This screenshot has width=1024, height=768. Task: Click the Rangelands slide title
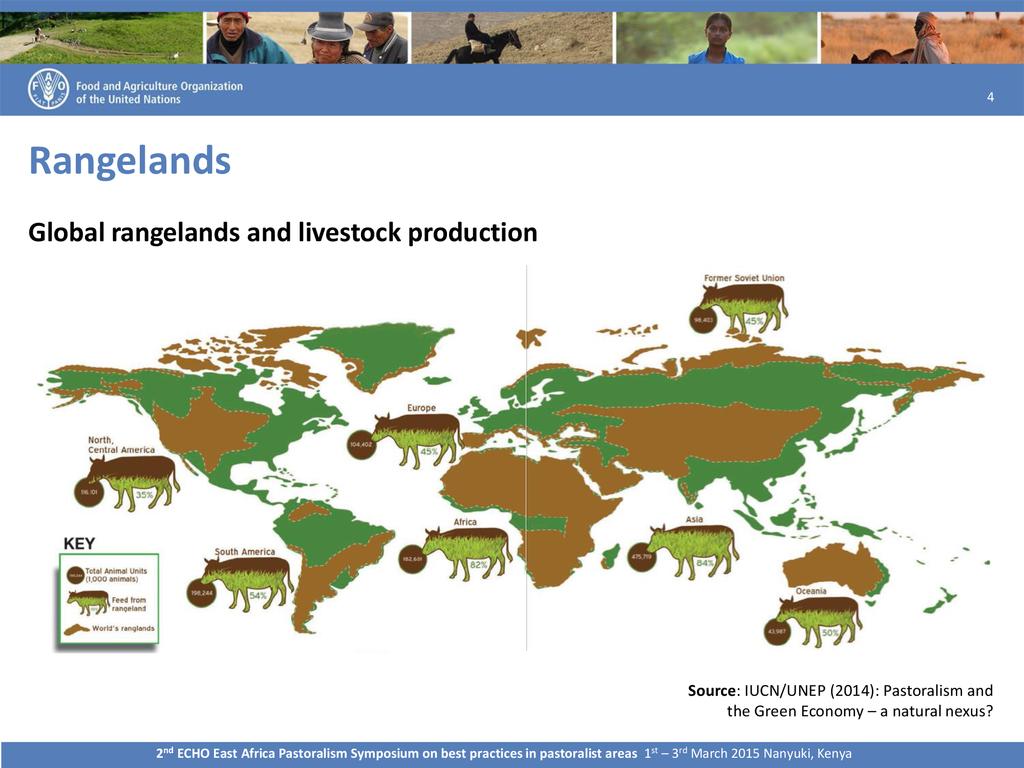click(x=129, y=160)
